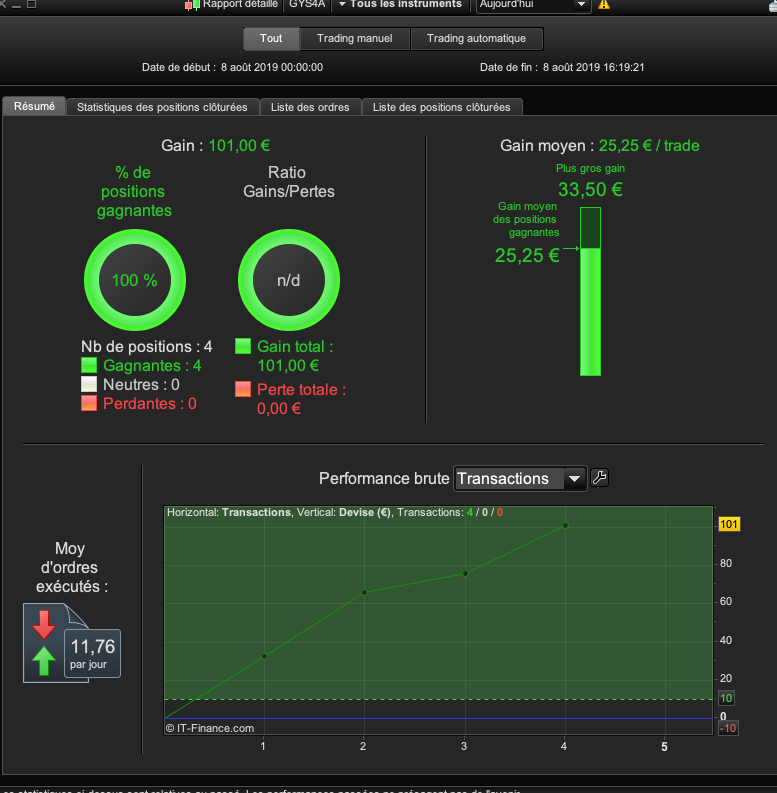The width and height of the screenshot is (777, 793).
Task: Click the GYS4A instrument label
Action: pos(307,5)
